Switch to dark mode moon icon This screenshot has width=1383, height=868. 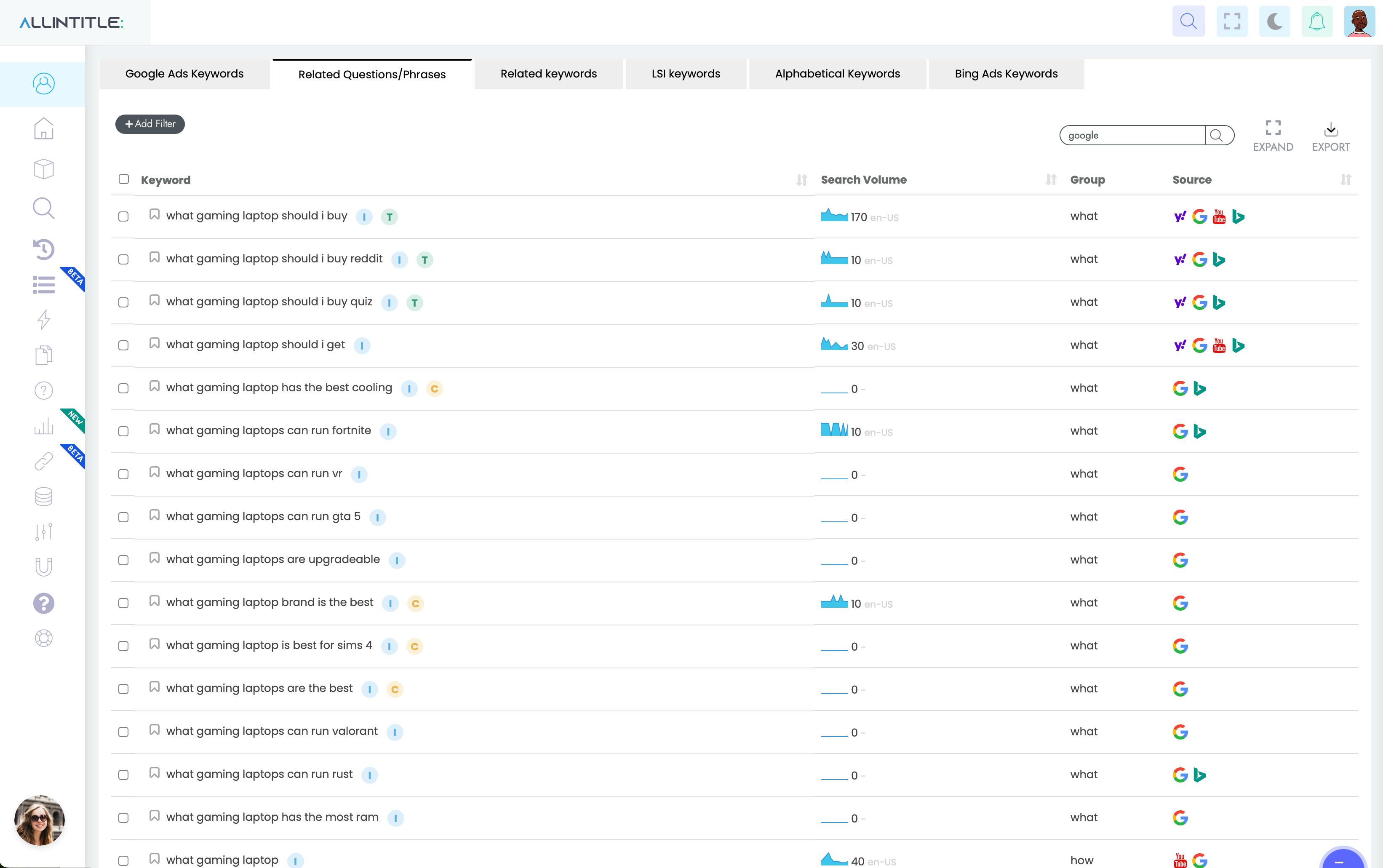click(1274, 22)
